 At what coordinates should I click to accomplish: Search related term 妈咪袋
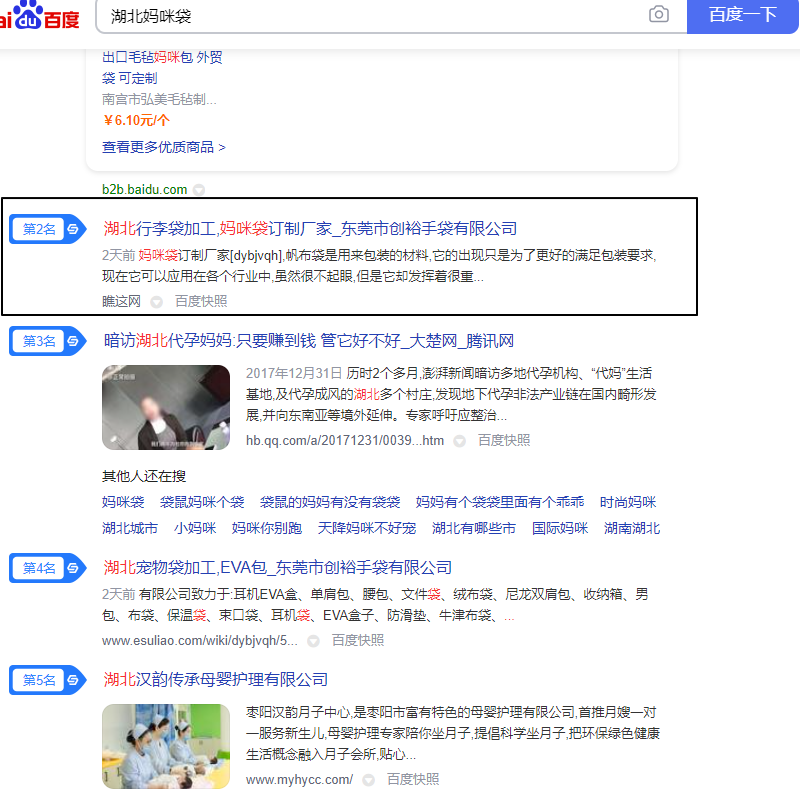coord(123,502)
